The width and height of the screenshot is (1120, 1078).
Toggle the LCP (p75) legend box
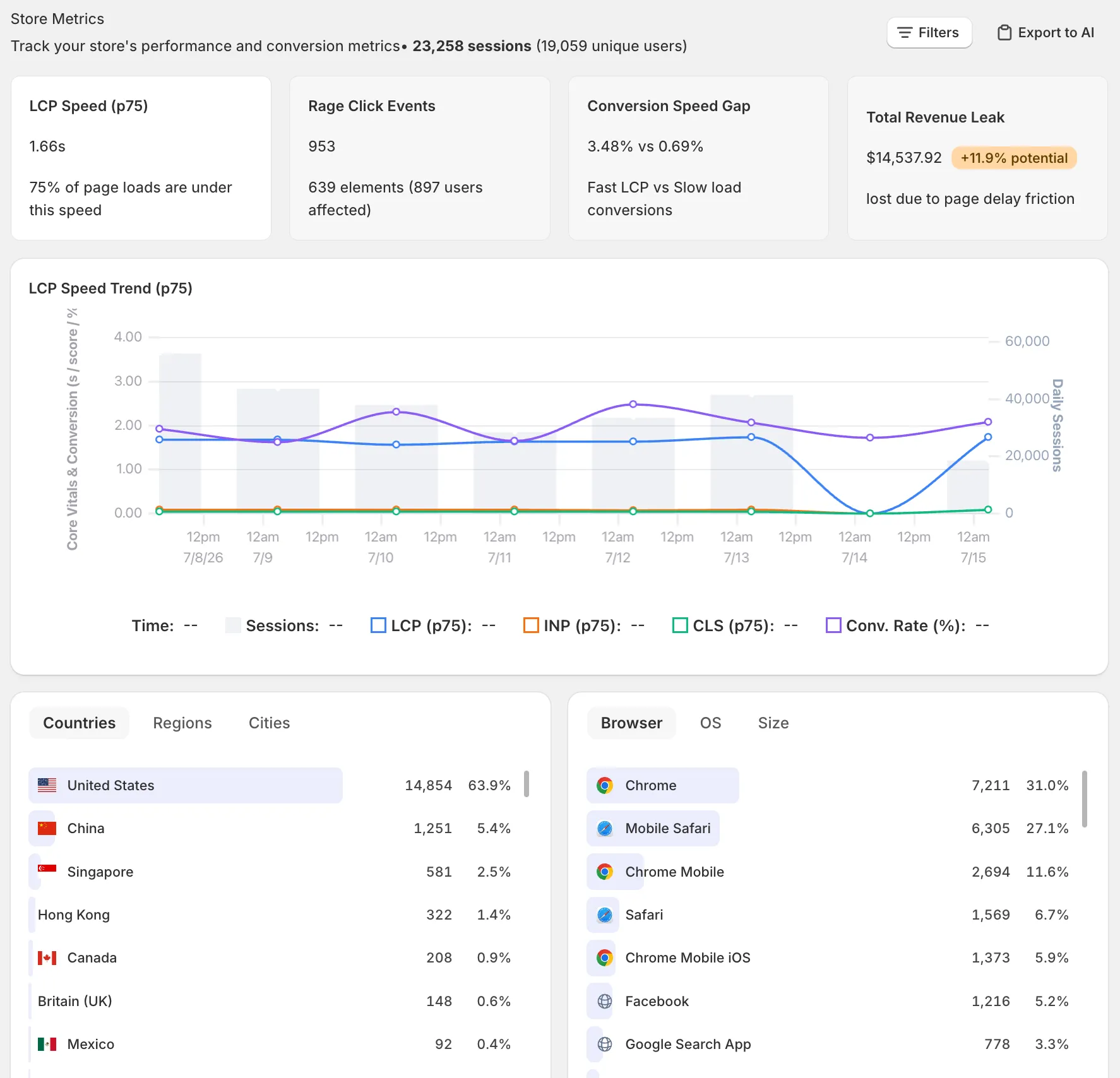click(378, 625)
